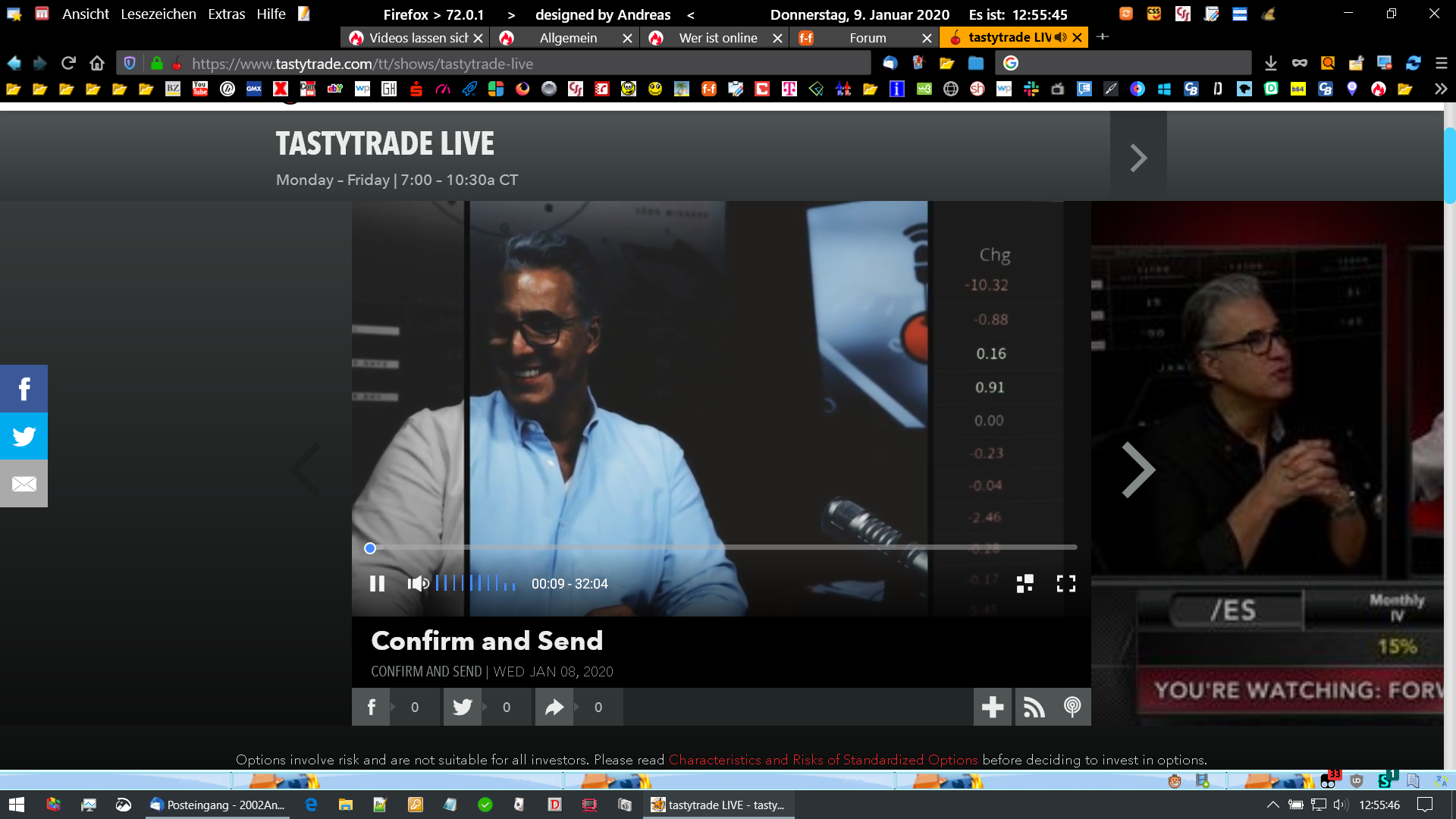
Task: Click the RSS feed icon below video
Action: pos(1034,707)
